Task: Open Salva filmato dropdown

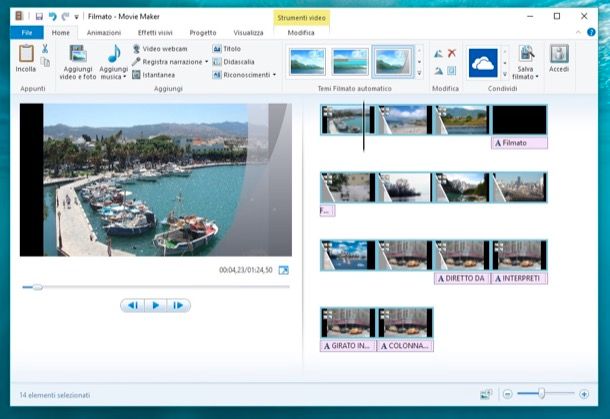Action: (x=537, y=77)
